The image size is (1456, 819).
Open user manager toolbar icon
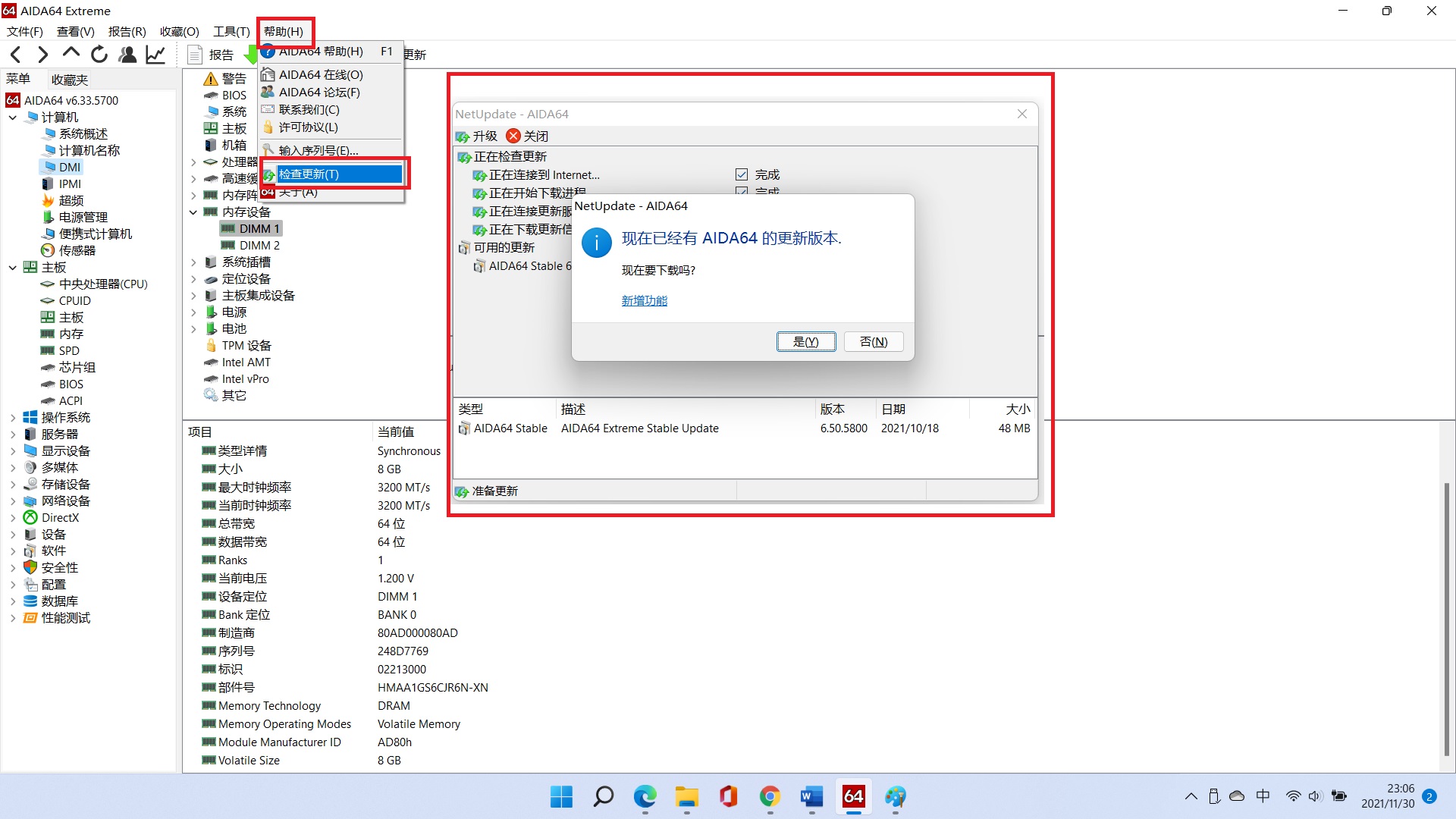click(127, 55)
